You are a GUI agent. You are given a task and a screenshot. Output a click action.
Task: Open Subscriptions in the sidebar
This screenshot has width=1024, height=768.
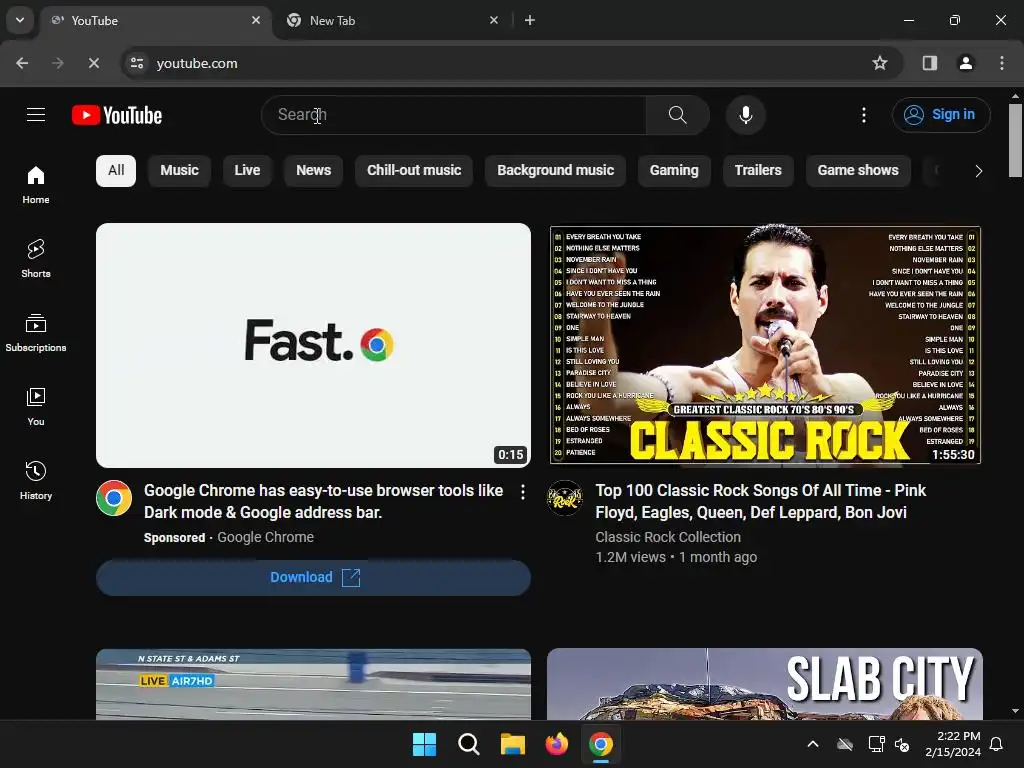(x=36, y=332)
